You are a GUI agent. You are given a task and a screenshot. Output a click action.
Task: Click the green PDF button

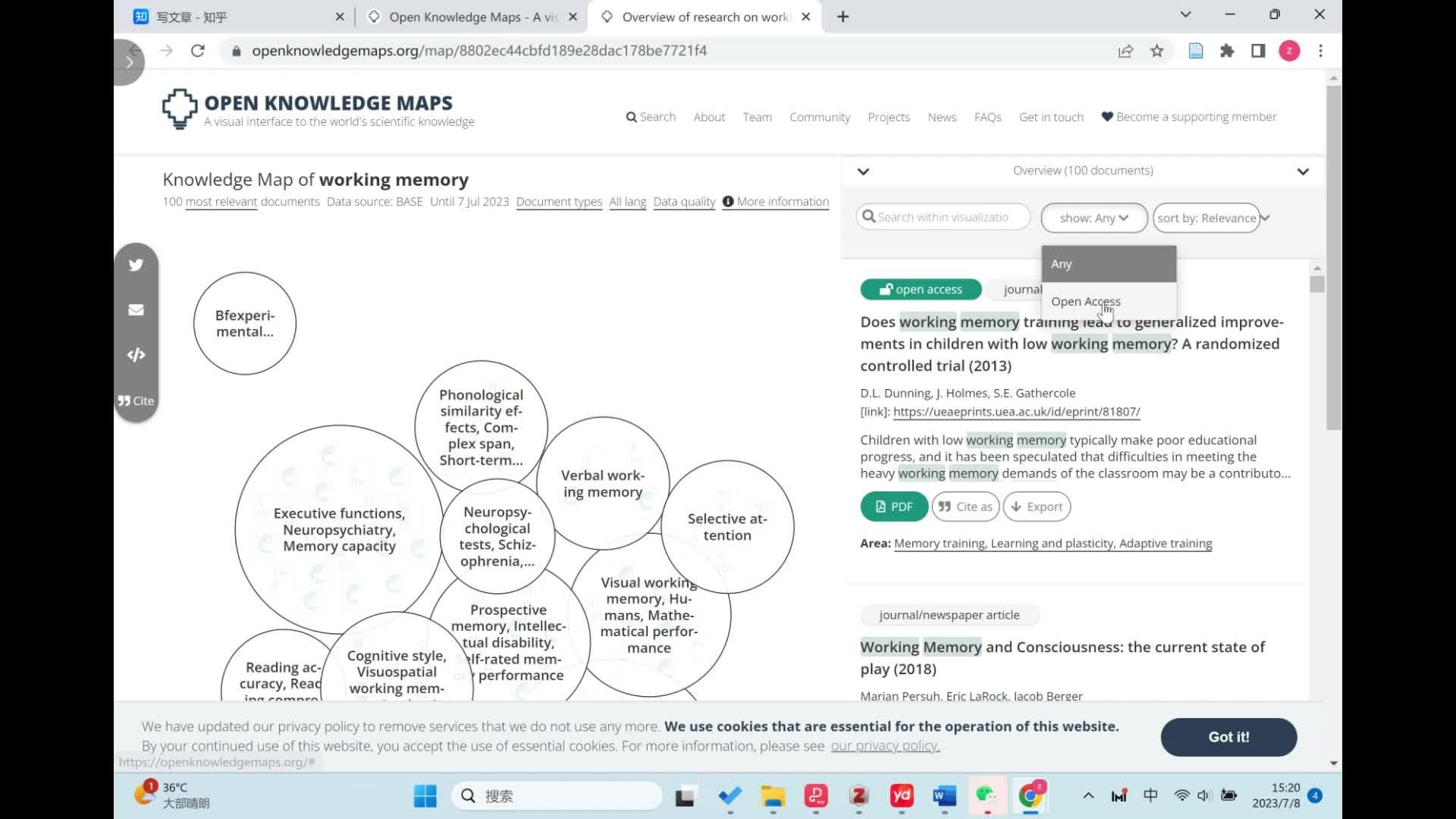894,507
